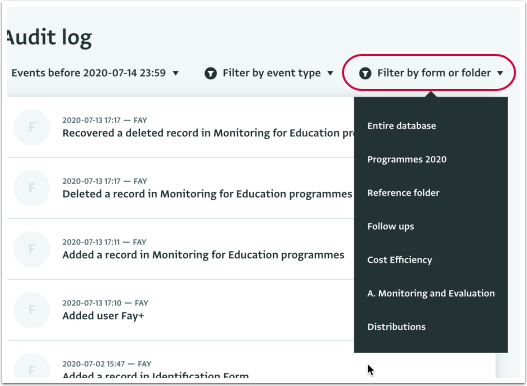Choose Distributions from the filter menu
Image resolution: width=527 pixels, height=386 pixels.
click(x=396, y=327)
